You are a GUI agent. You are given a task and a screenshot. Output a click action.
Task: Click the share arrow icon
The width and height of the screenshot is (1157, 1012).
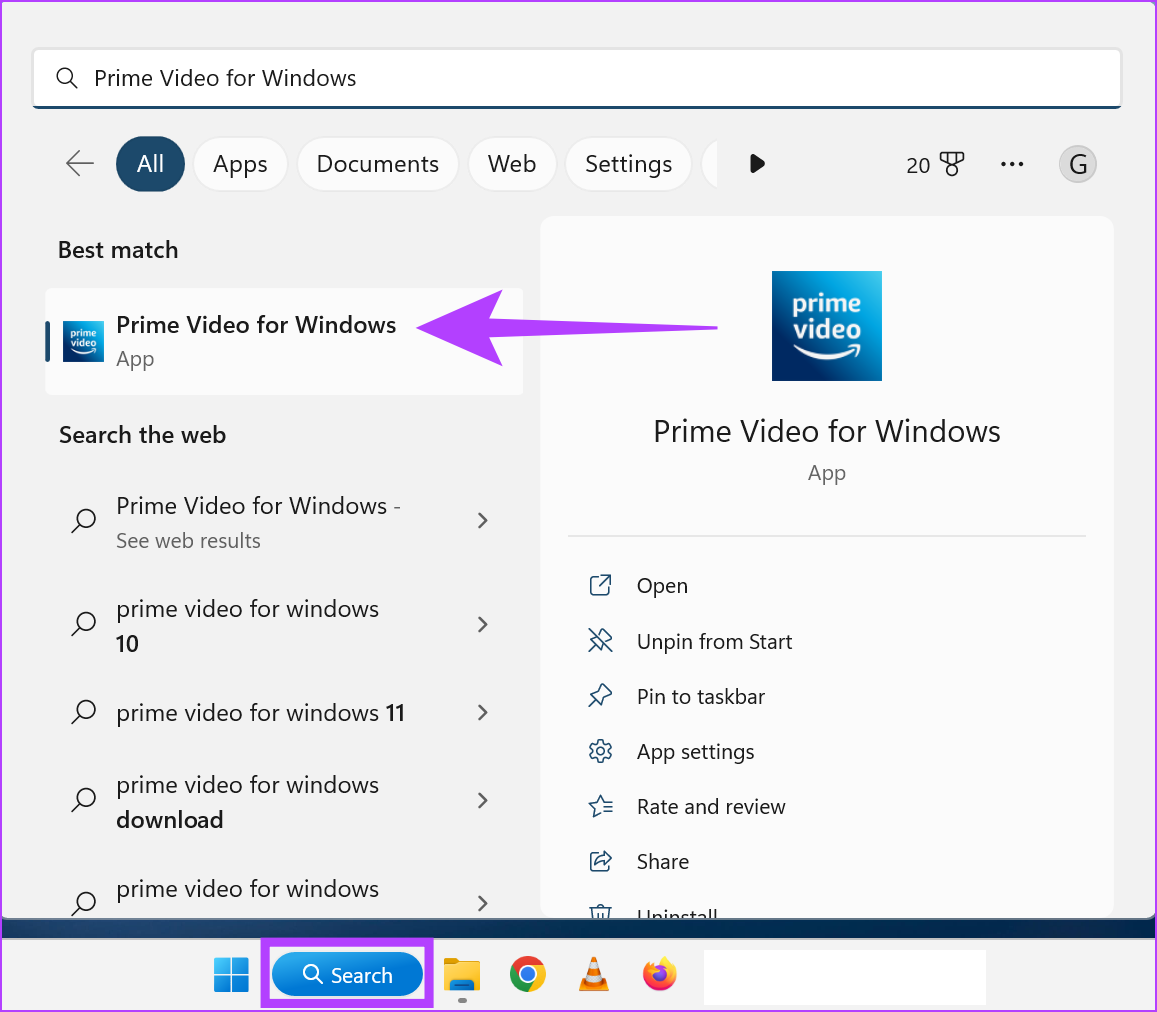600,861
